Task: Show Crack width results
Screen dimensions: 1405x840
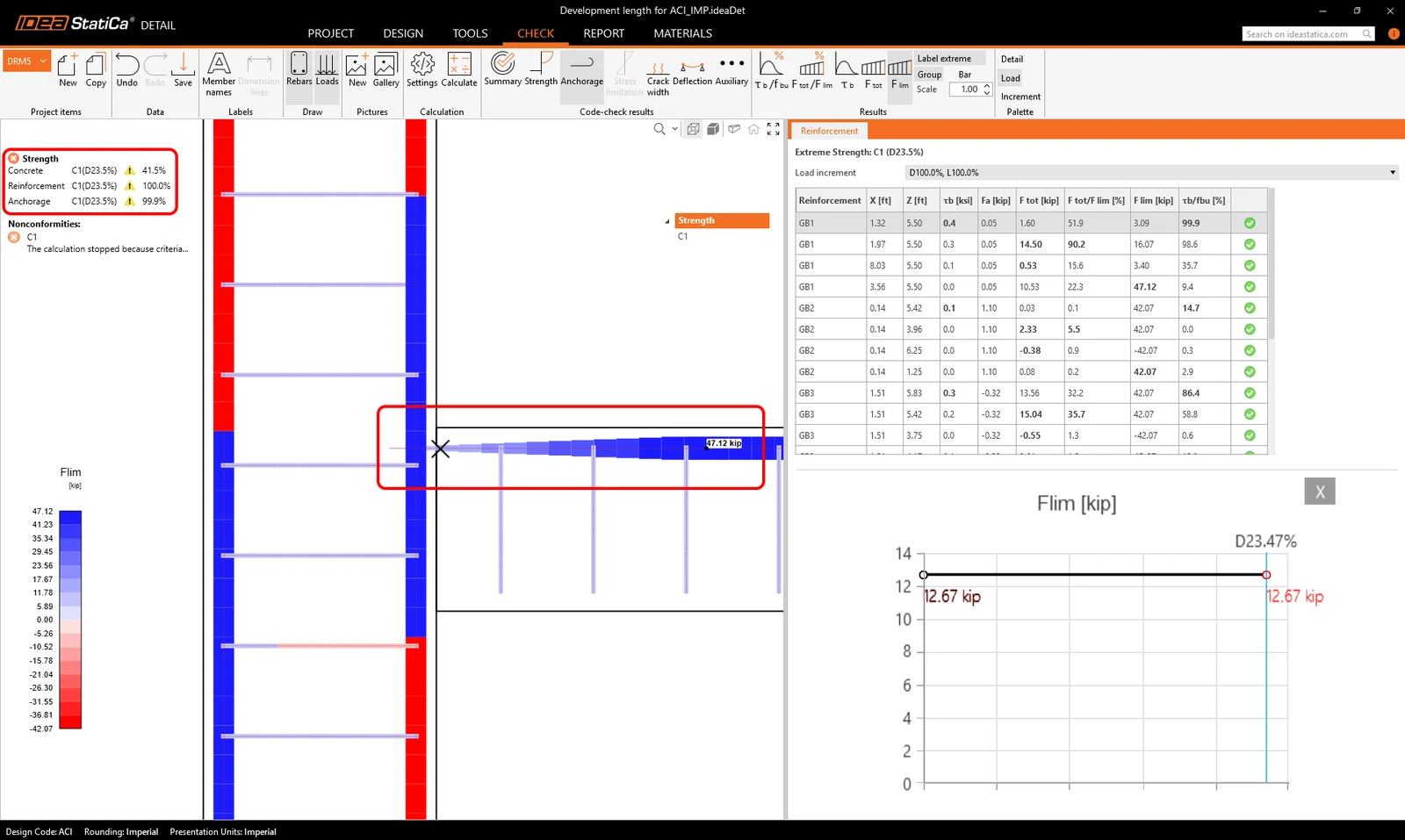Action: (658, 75)
